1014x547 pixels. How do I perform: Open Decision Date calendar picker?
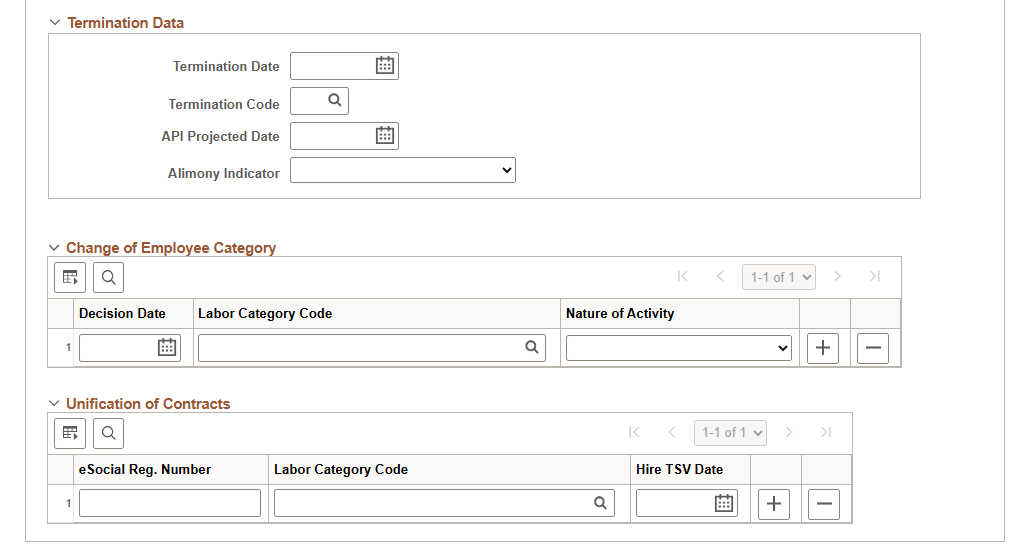click(167, 347)
